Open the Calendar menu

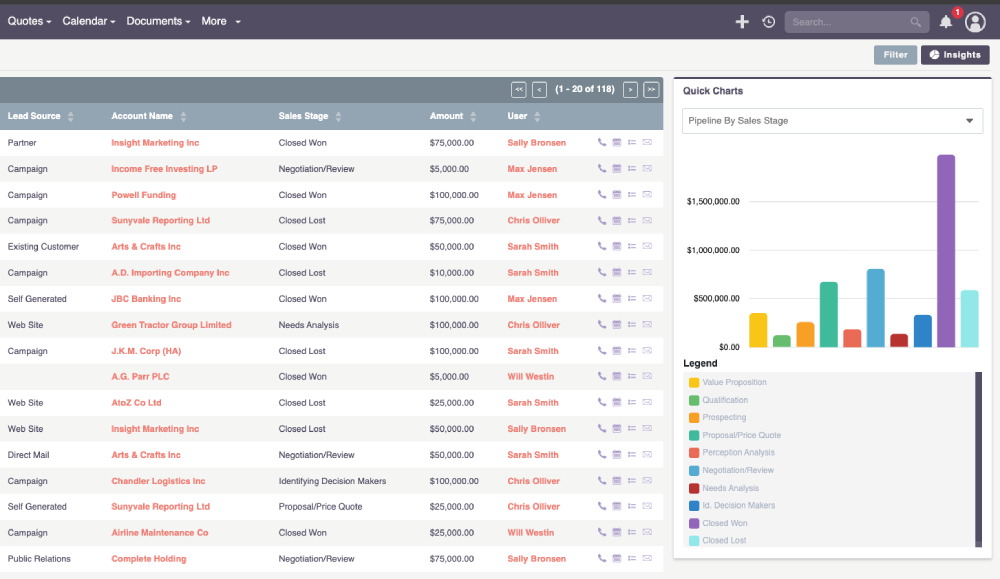(87, 21)
